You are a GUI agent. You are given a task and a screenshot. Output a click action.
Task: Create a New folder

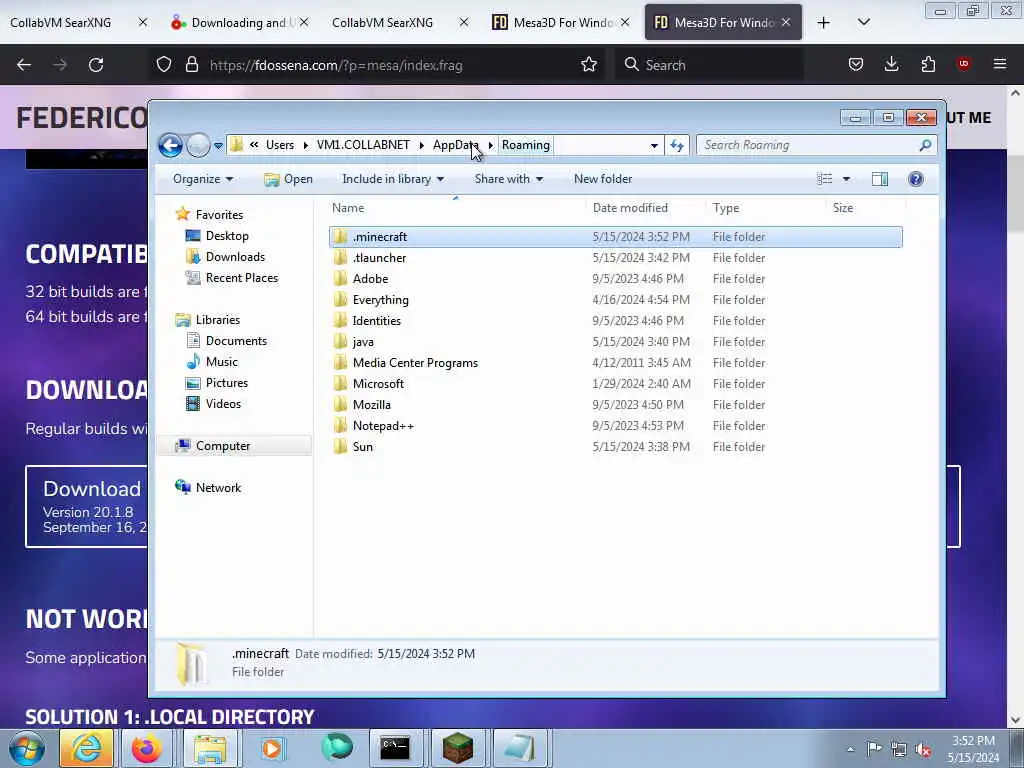603,179
